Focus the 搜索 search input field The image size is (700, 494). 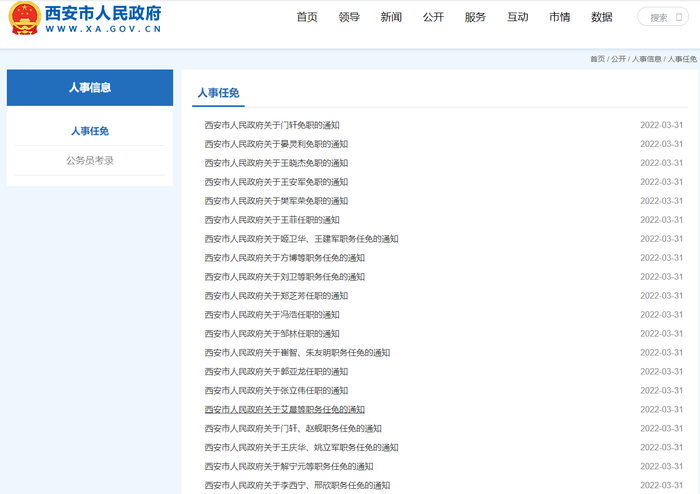(662, 17)
